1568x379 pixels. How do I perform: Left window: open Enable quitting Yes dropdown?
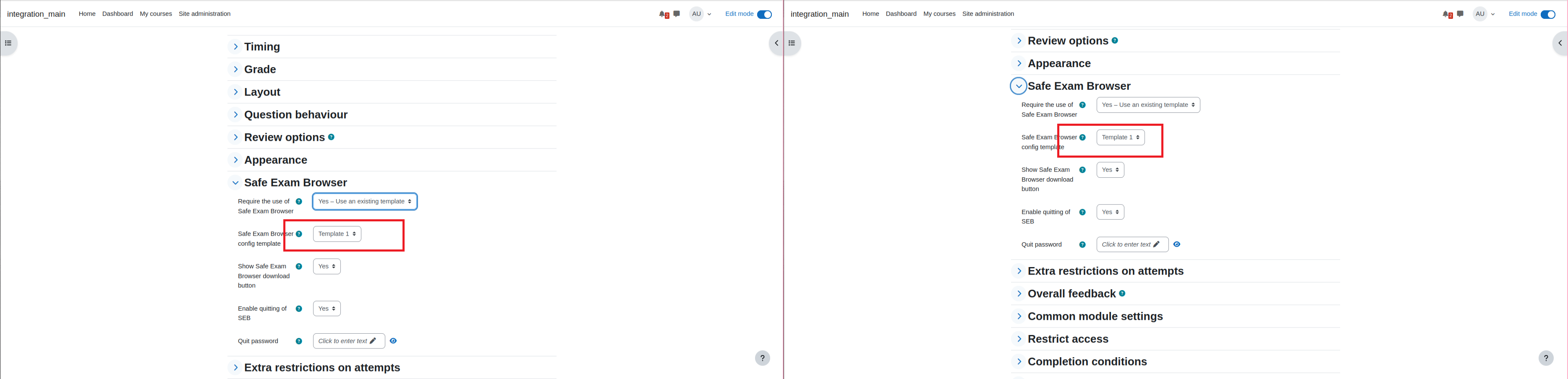tap(327, 309)
